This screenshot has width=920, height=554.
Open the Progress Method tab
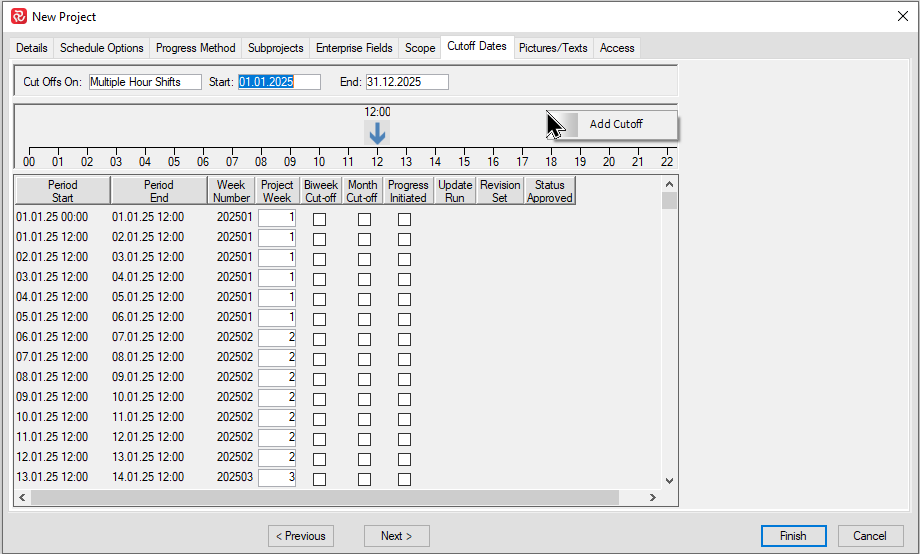[x=195, y=48]
